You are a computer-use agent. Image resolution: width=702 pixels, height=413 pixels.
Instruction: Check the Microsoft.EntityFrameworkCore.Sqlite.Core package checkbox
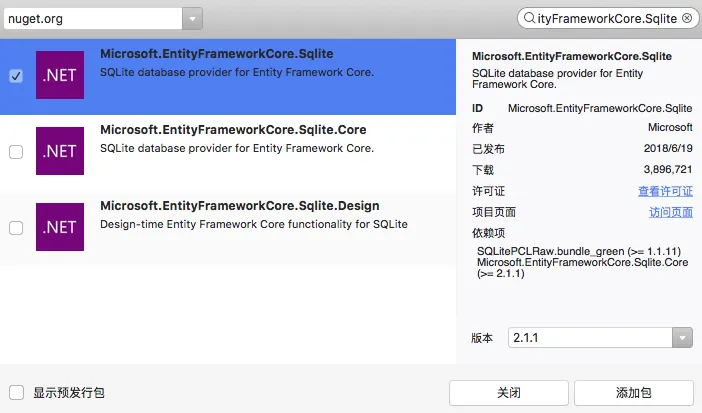pyautogui.click(x=16, y=152)
